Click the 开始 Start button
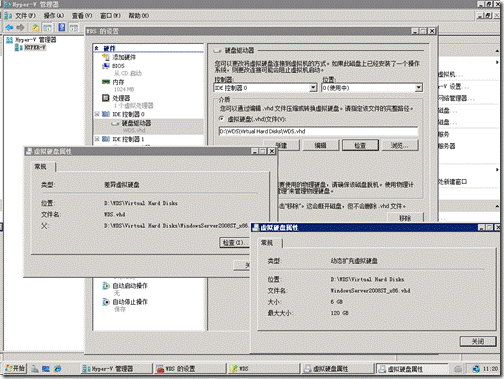 pyautogui.click(x=15, y=368)
